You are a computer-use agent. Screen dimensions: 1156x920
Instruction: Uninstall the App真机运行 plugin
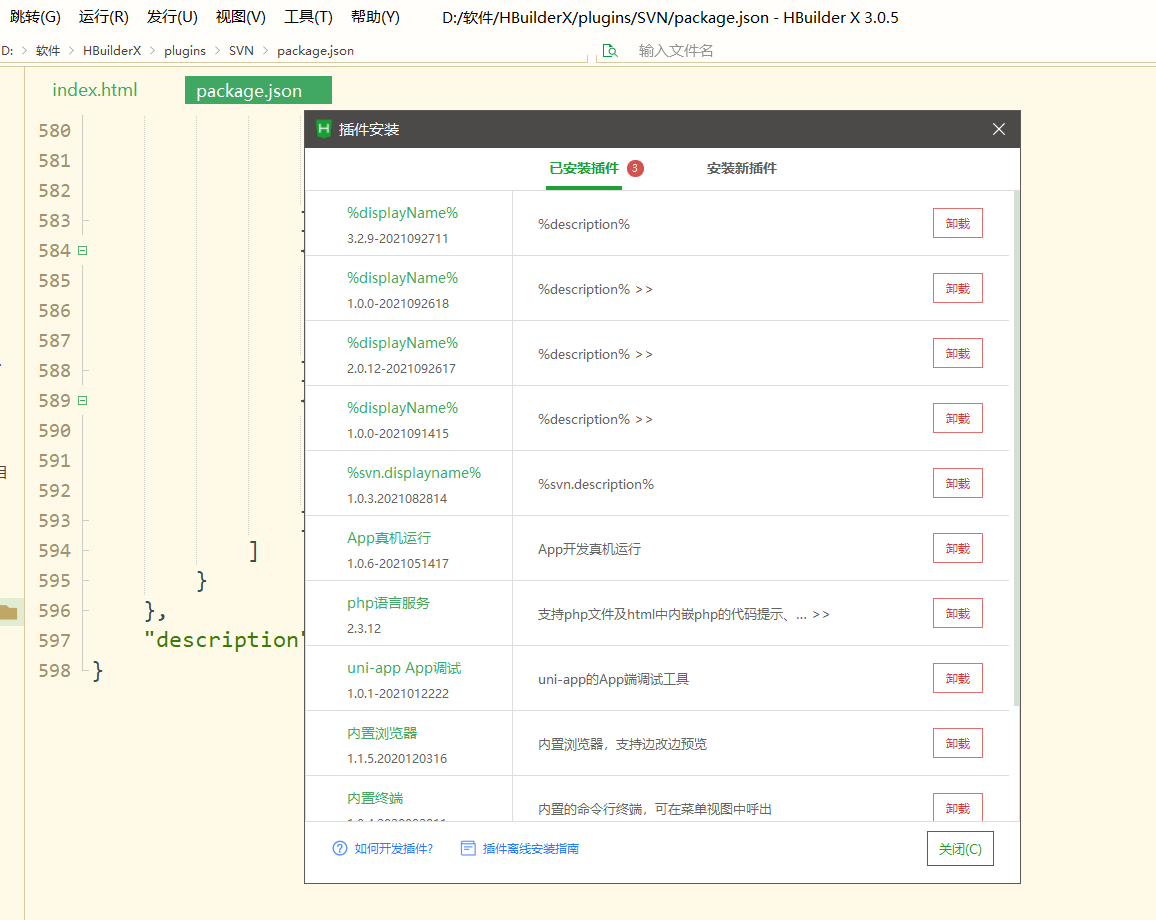957,548
